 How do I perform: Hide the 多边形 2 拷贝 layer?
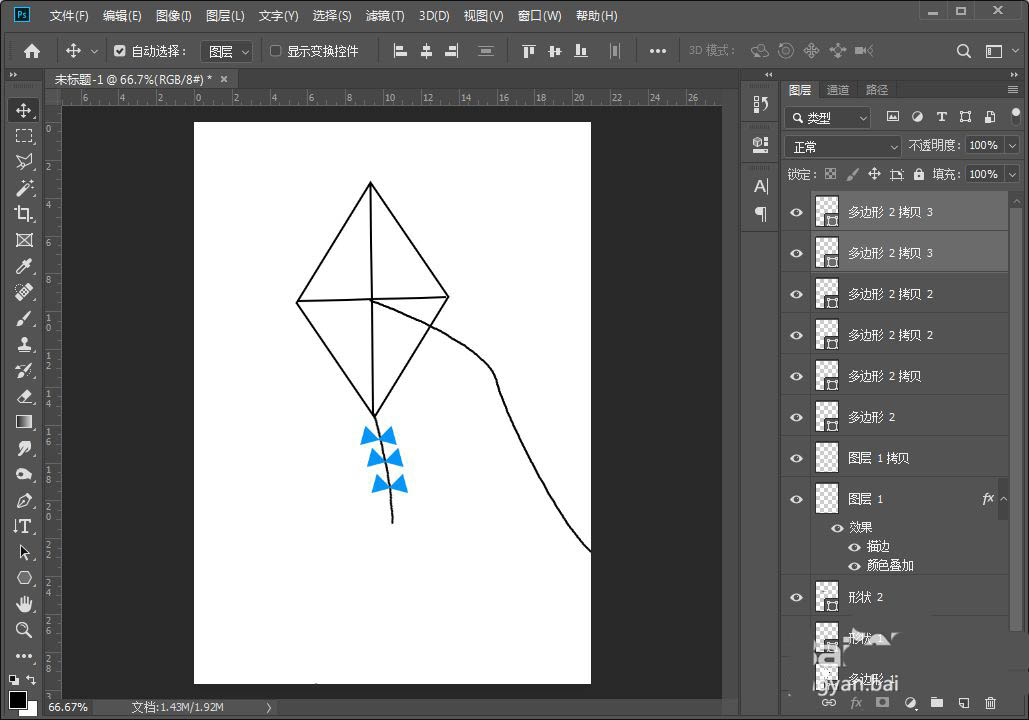[796, 377]
